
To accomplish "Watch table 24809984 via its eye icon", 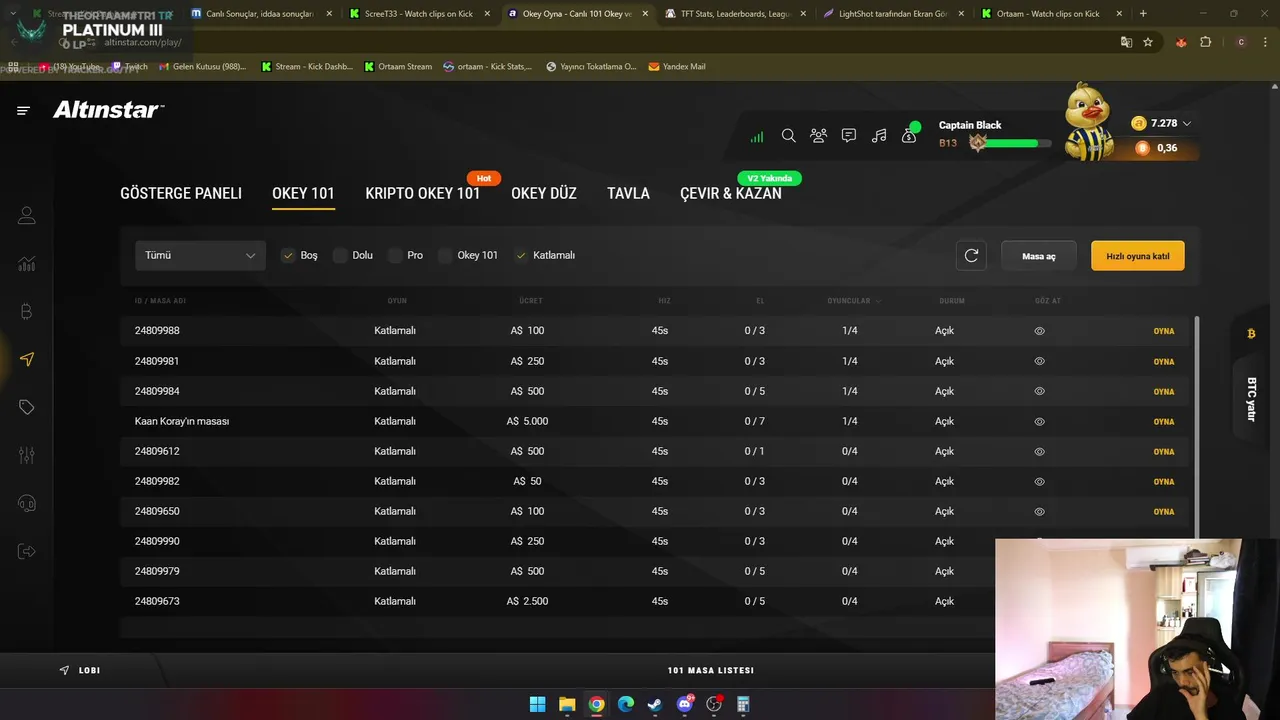I will pyautogui.click(x=1040, y=391).
